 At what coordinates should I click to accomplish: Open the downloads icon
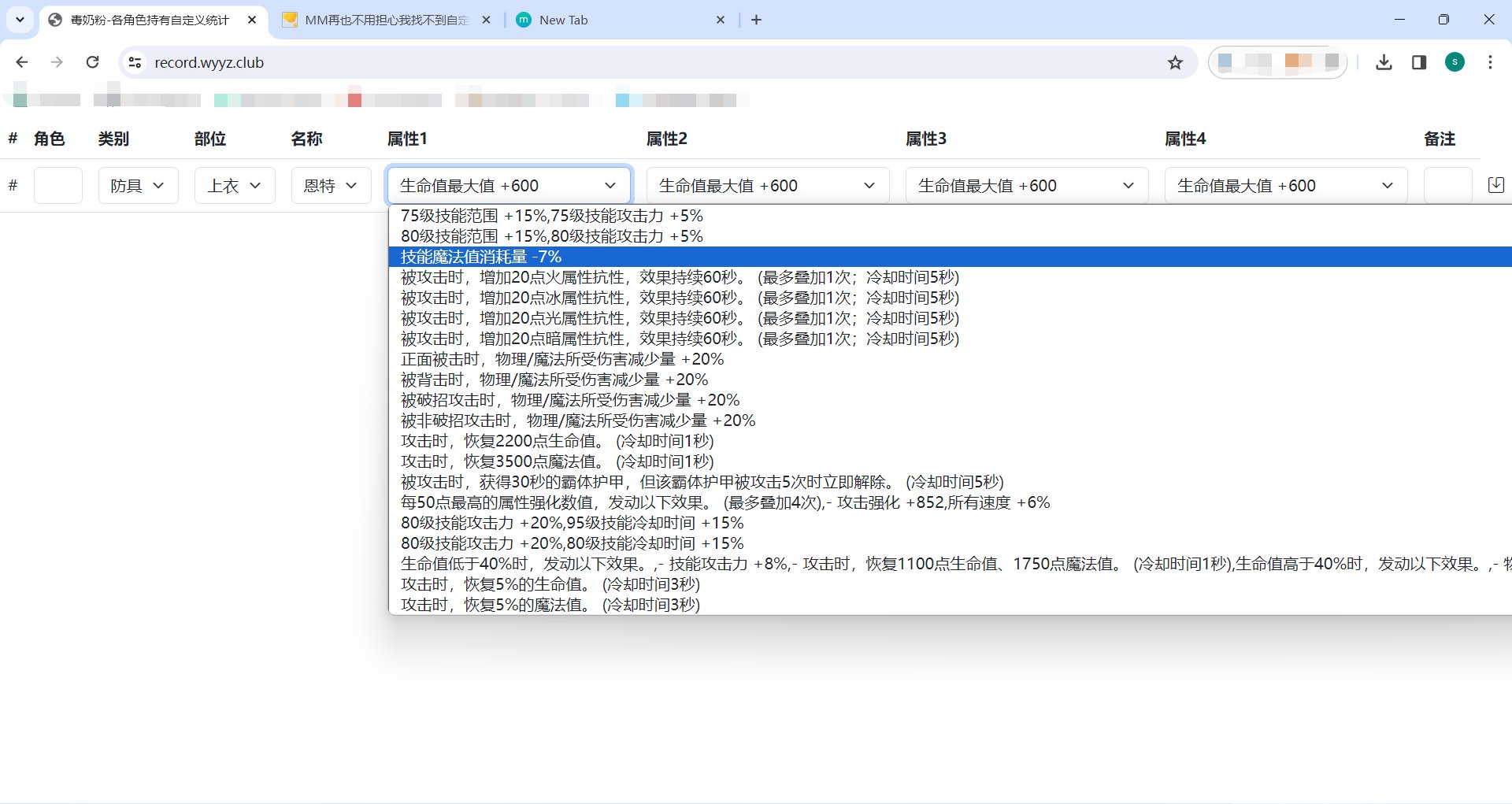pyautogui.click(x=1384, y=62)
